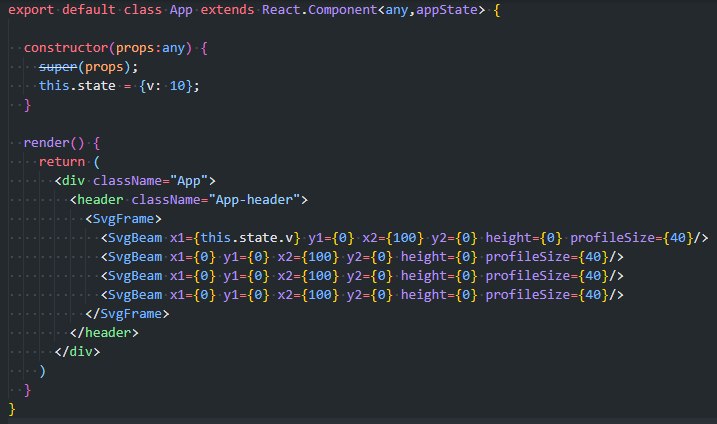Click 'props:any' in the constructor parameters

[150, 48]
